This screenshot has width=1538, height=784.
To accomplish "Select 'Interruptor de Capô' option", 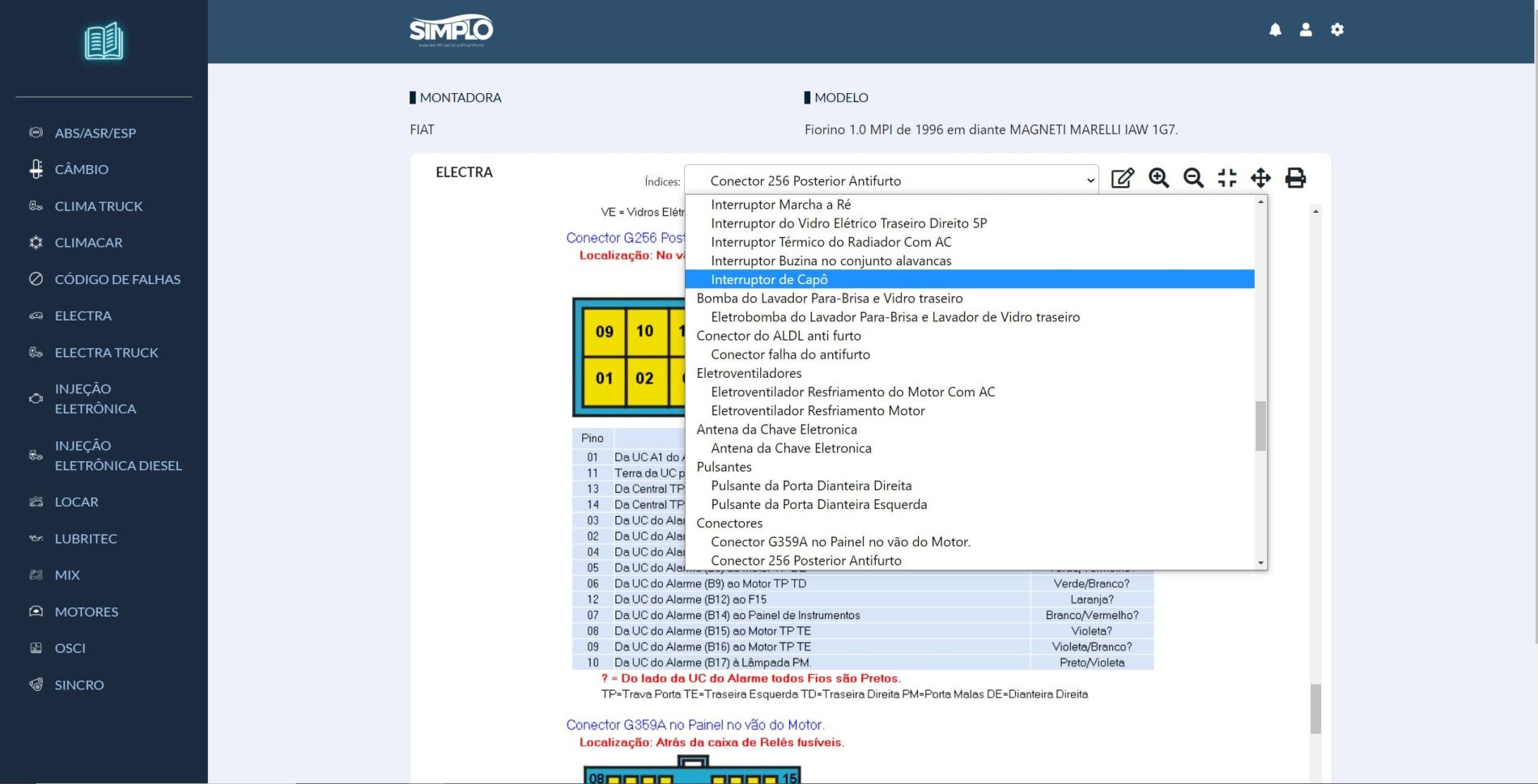I will (x=769, y=279).
